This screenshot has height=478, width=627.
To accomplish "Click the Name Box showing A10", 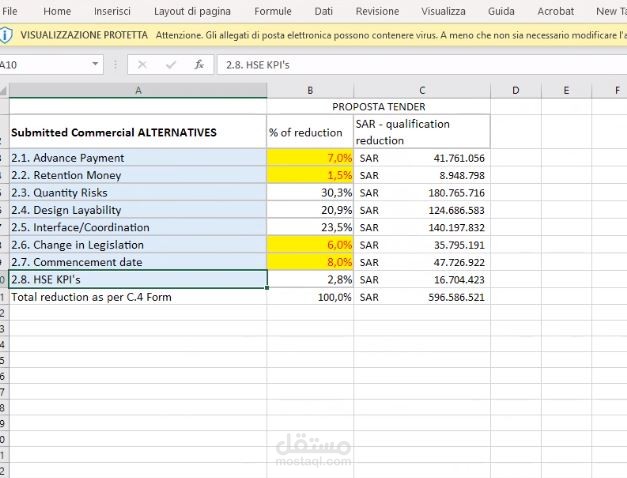I will [46, 65].
